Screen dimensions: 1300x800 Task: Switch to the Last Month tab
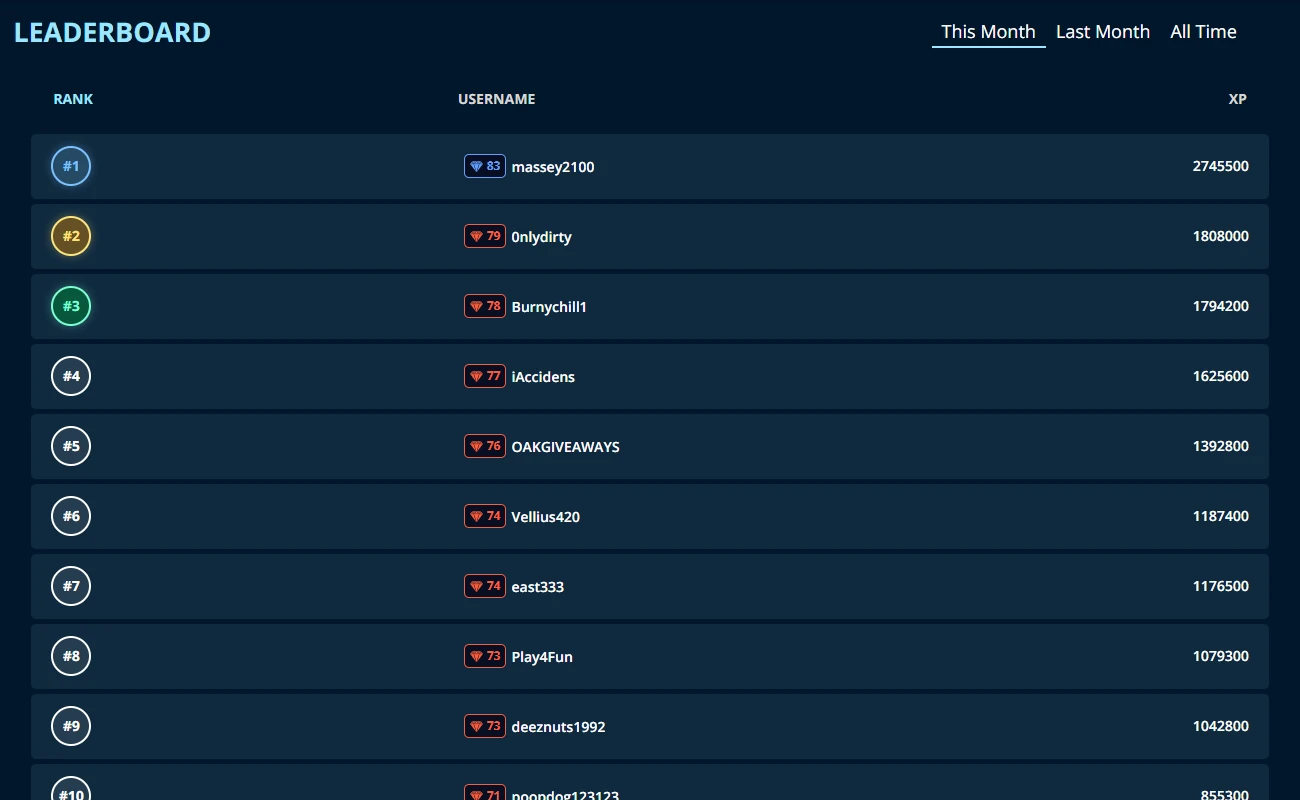(1103, 32)
